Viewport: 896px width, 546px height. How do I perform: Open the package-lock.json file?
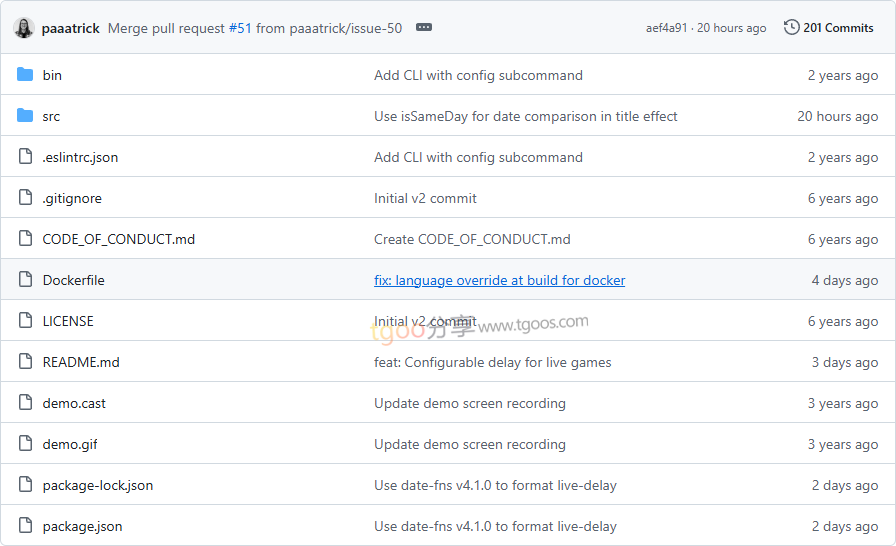98,485
